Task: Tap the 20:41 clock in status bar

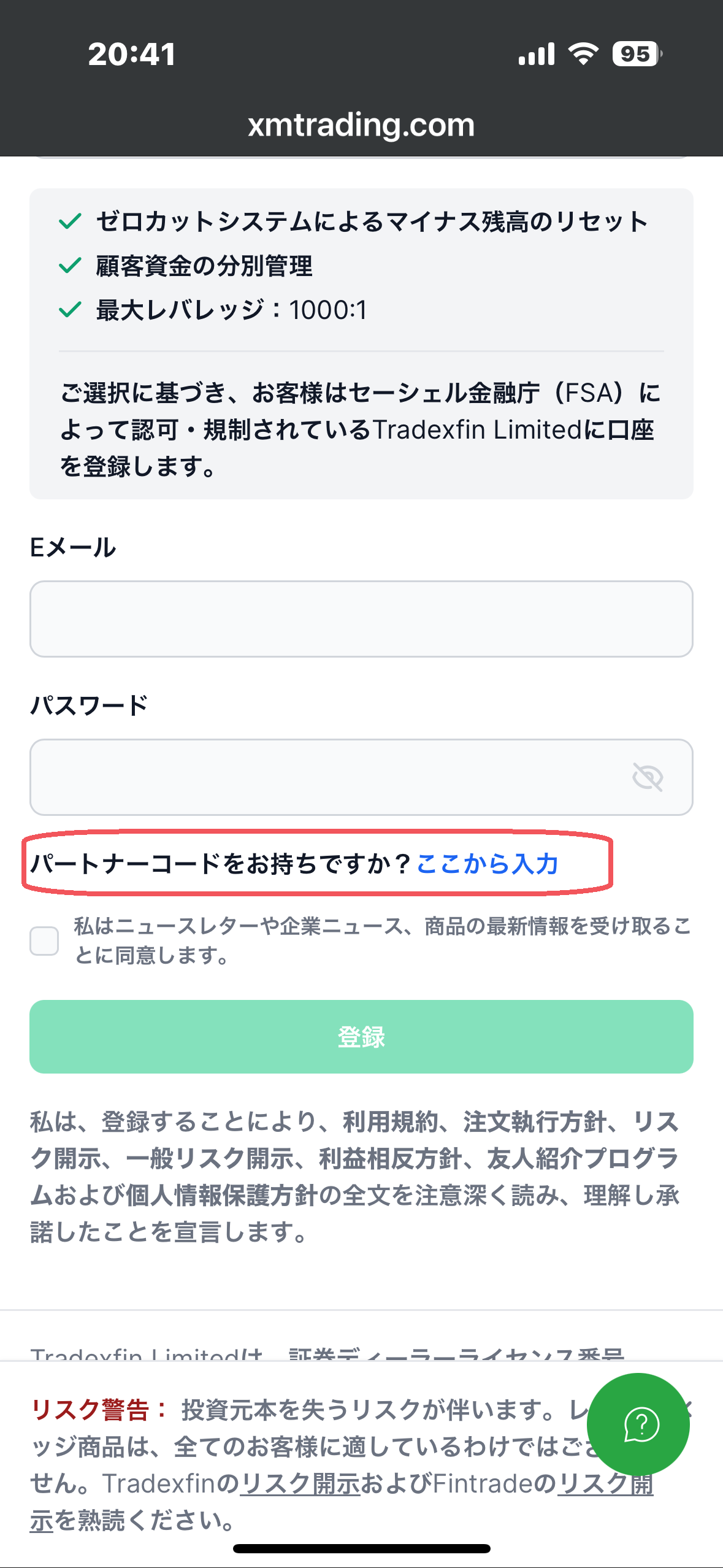Action: pyautogui.click(x=132, y=54)
